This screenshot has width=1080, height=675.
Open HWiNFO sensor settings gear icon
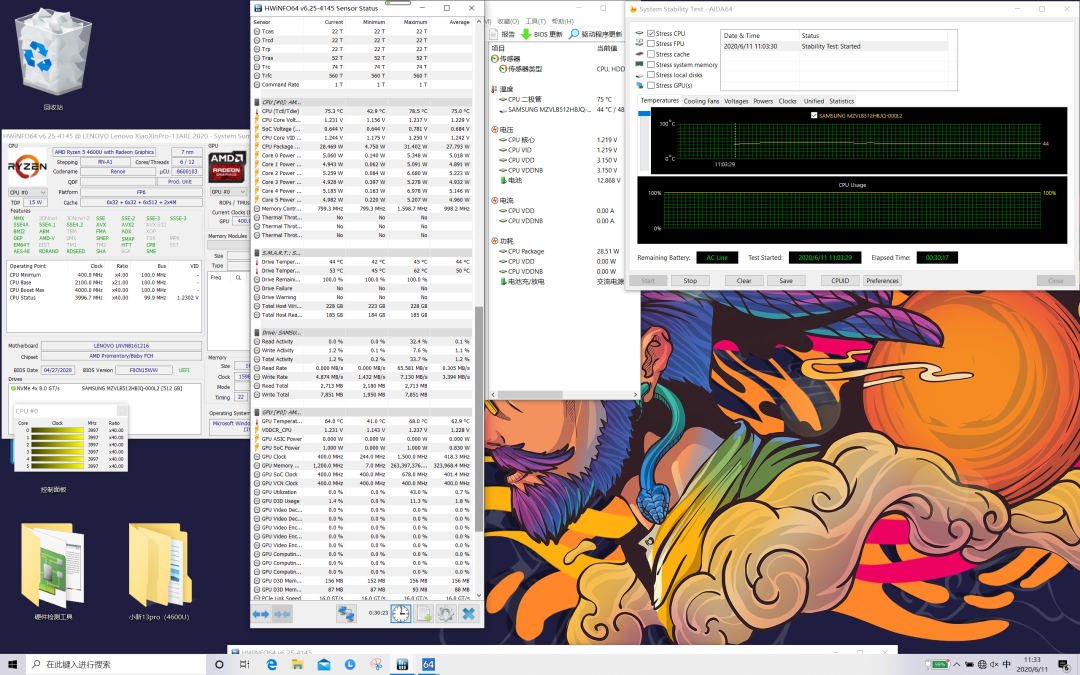(x=445, y=613)
